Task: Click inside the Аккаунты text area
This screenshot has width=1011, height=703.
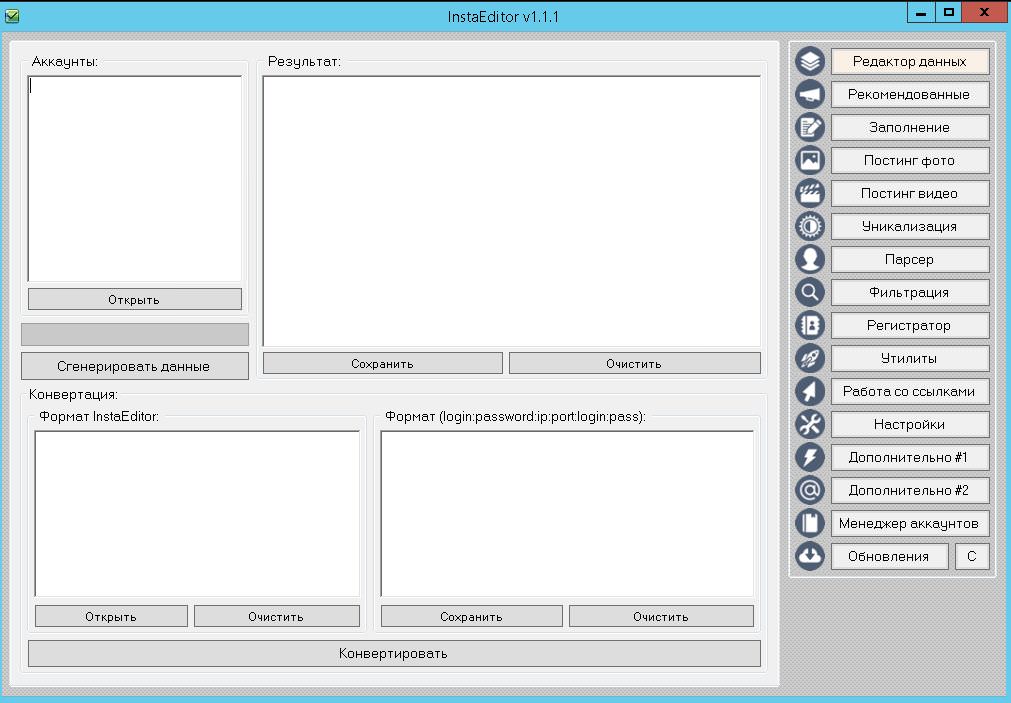Action: 134,178
